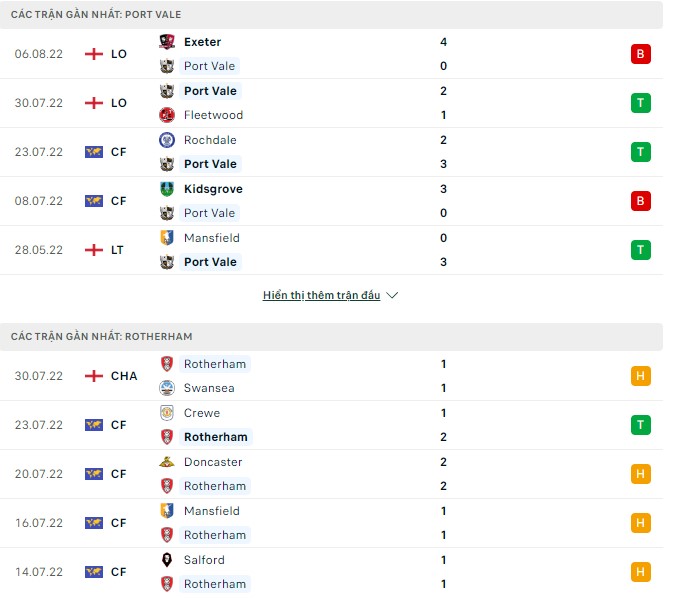
Task: Click the Kidsgrove club crest icon
Action: tap(167, 189)
